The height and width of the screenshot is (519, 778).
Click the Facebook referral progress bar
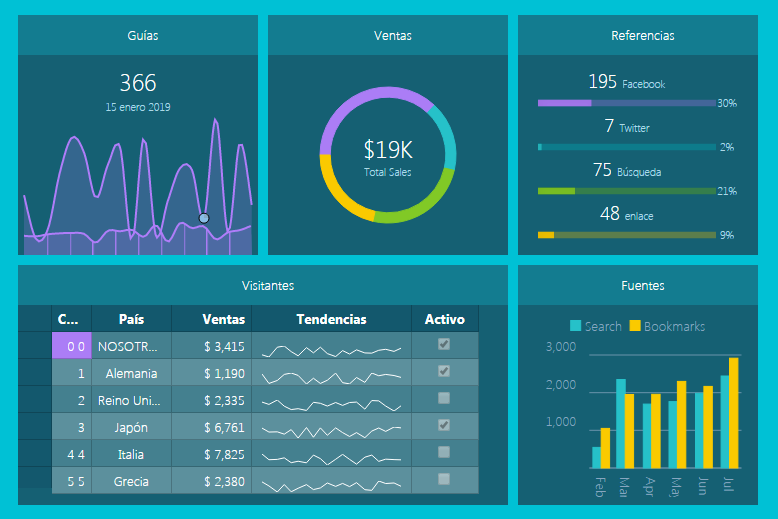[x=626, y=103]
